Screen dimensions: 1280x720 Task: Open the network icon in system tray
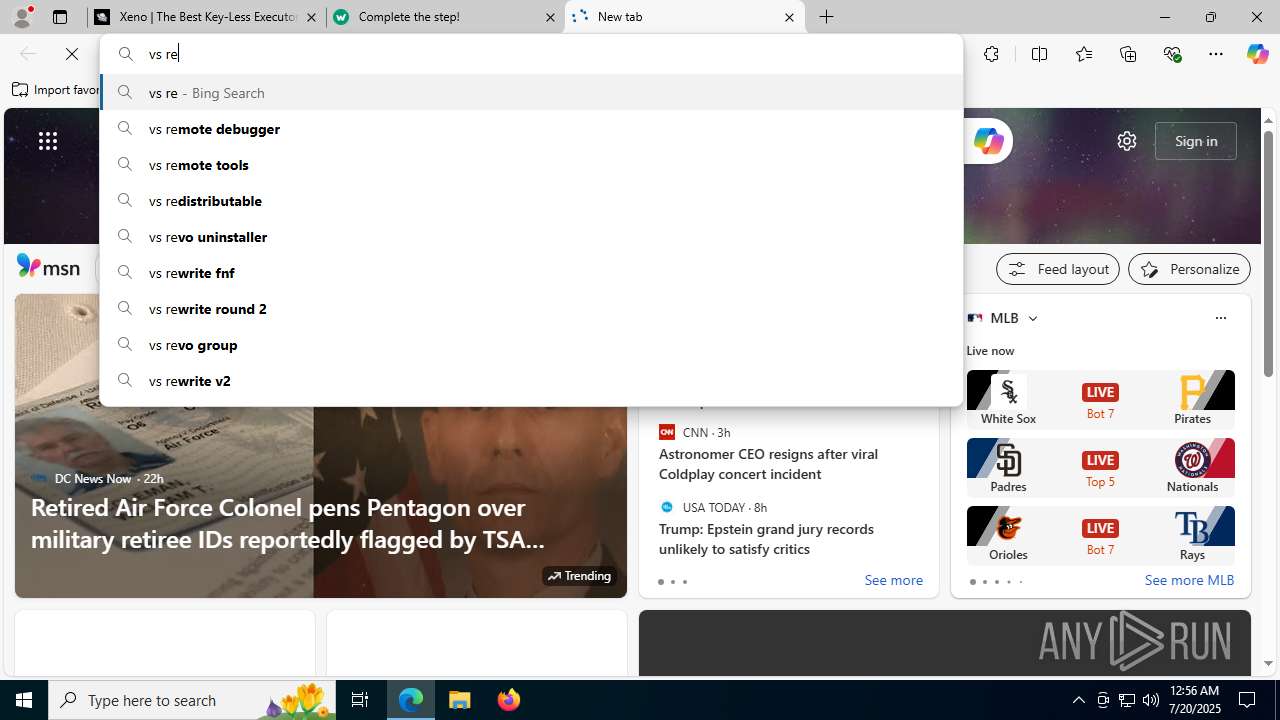[1127, 700]
